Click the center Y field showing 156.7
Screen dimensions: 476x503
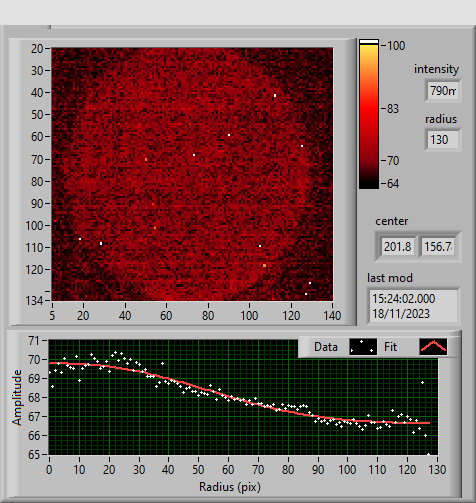point(438,247)
